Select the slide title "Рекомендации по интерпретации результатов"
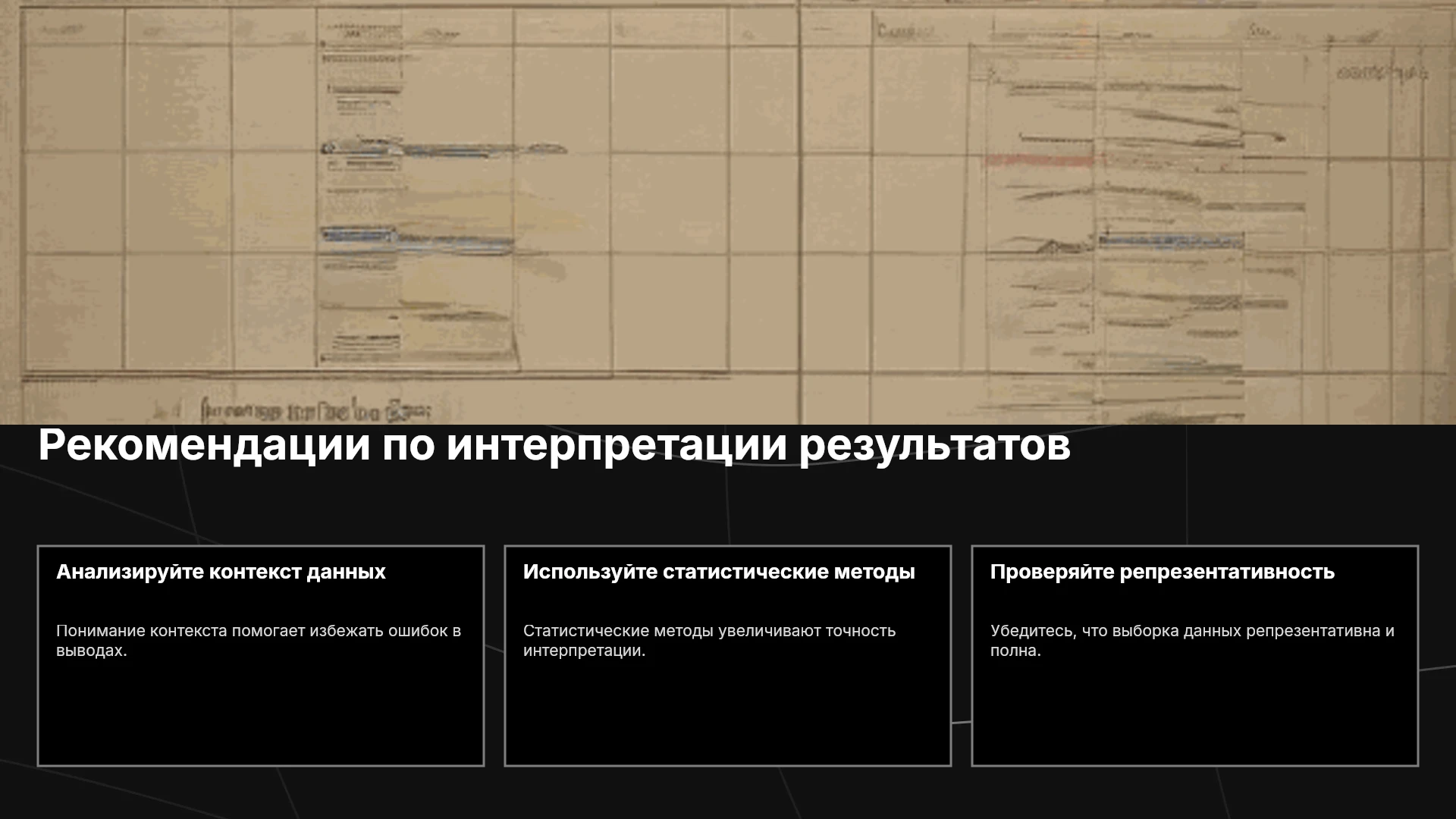Image resolution: width=1456 pixels, height=819 pixels. 554,446
